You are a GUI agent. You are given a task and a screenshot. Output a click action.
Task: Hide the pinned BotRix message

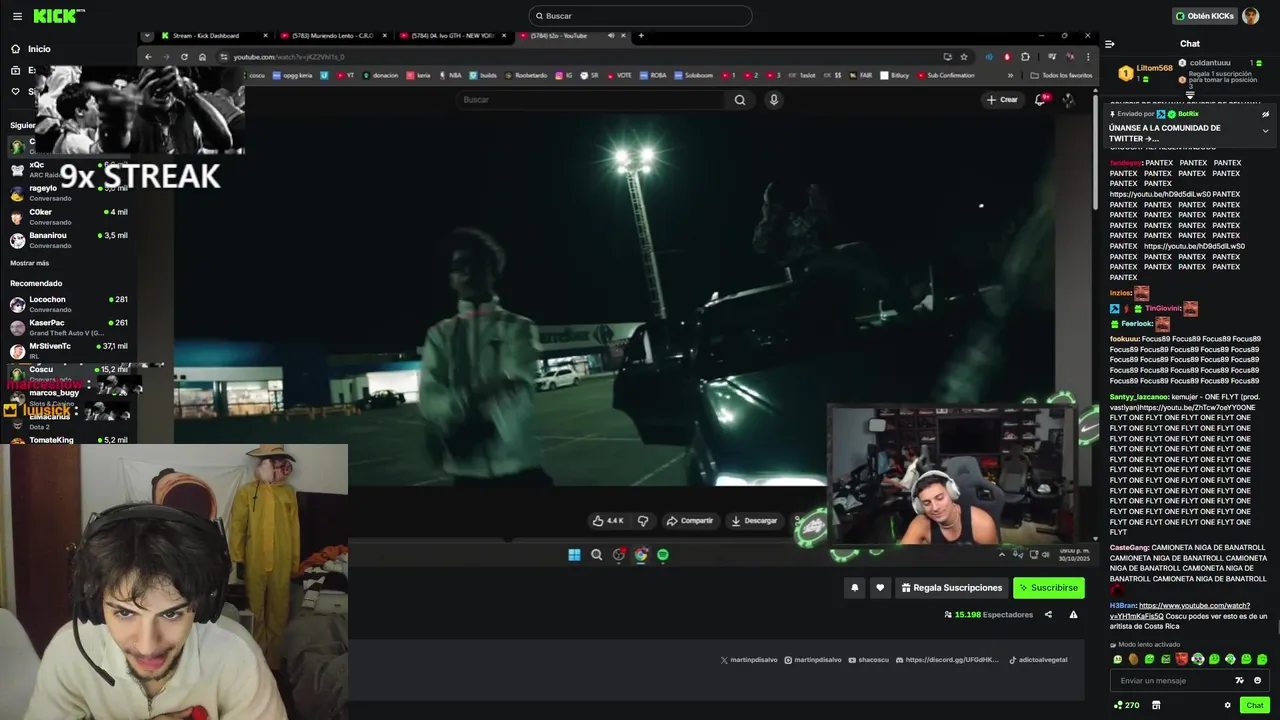click(x=1265, y=114)
